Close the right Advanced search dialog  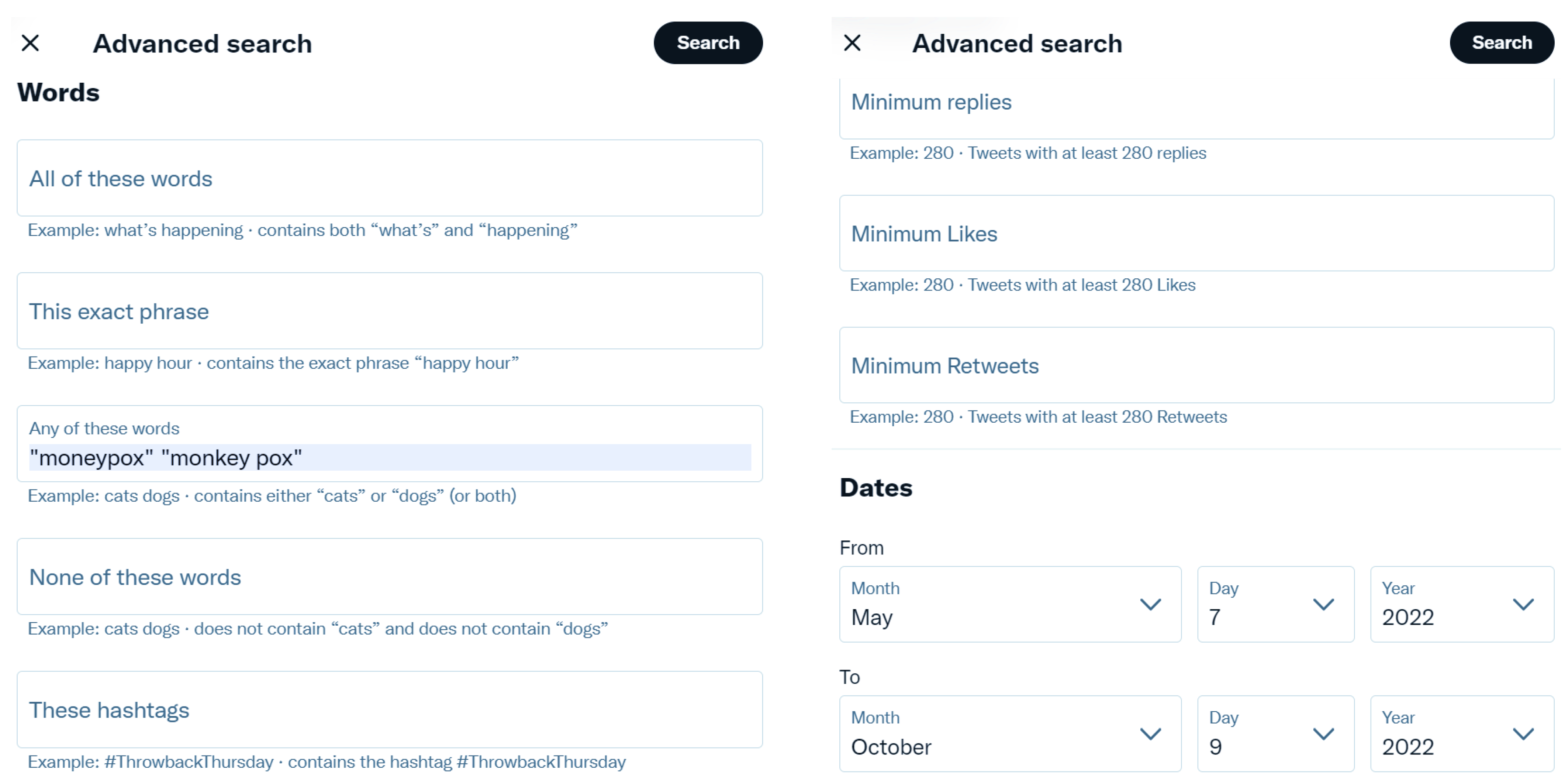tap(852, 43)
